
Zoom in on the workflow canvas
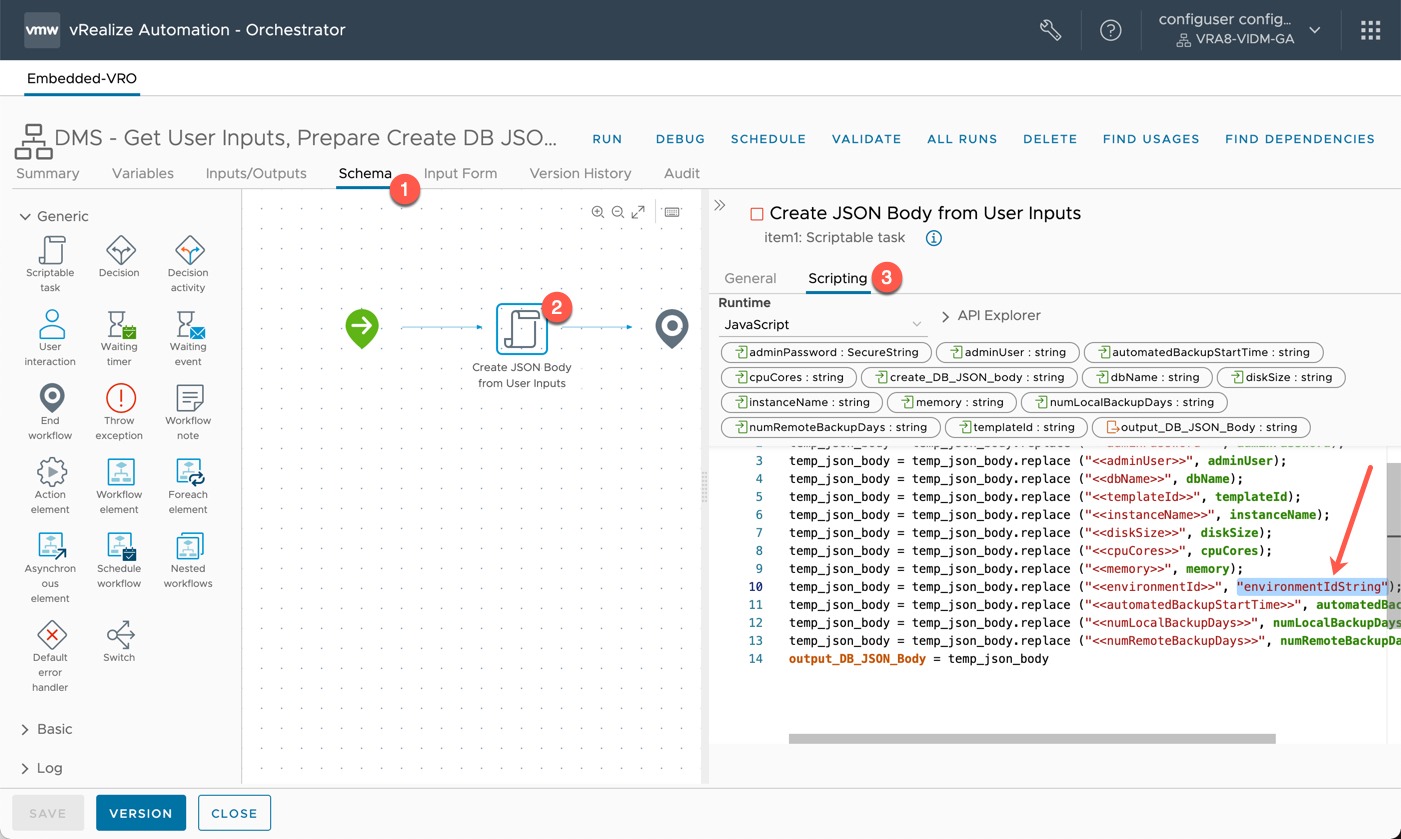pyautogui.click(x=598, y=212)
